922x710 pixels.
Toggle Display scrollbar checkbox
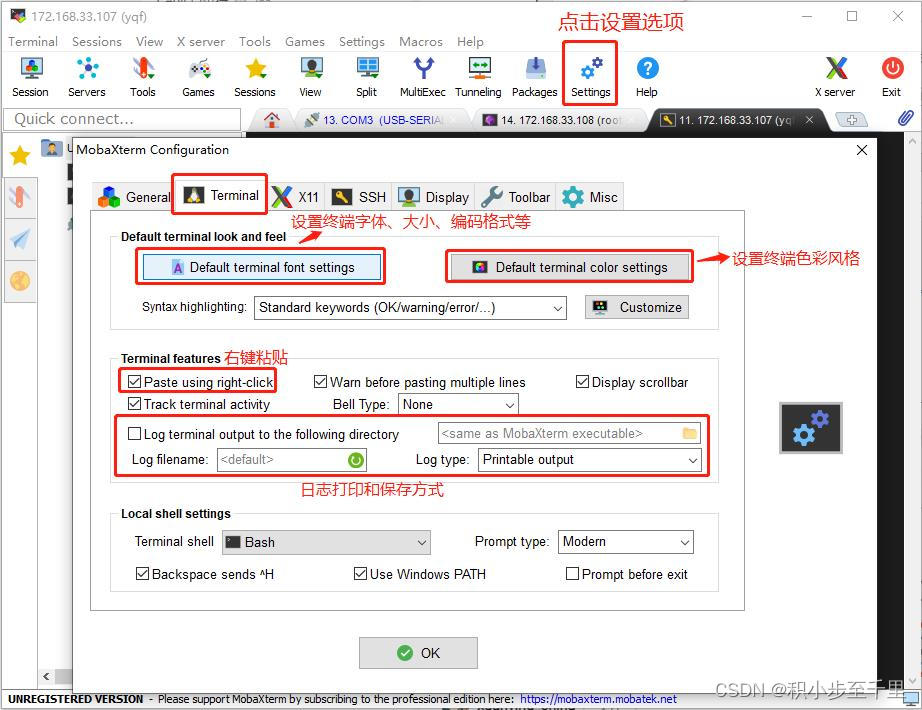(582, 382)
